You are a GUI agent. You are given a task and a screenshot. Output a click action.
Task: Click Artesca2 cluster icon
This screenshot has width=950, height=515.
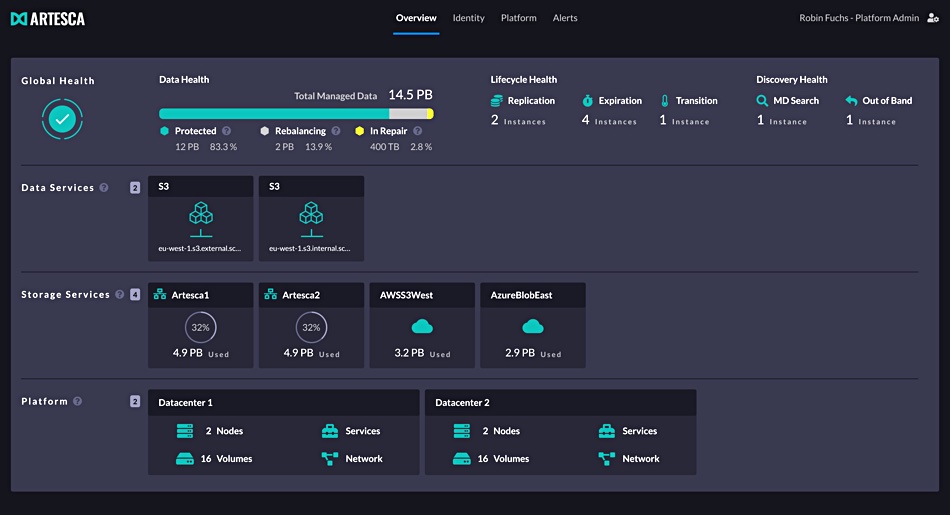coord(271,294)
